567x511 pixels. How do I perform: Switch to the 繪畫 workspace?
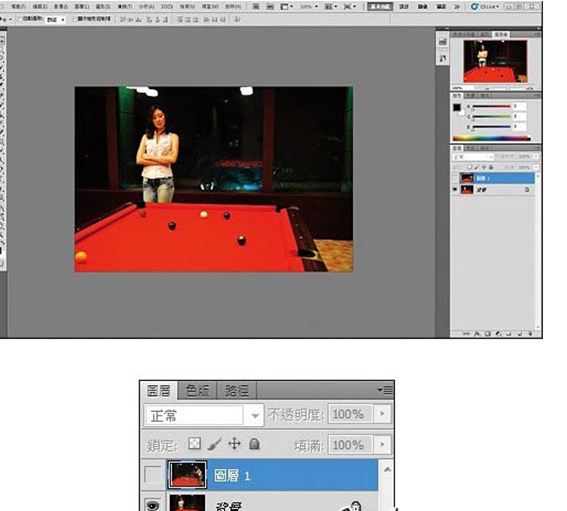click(422, 7)
